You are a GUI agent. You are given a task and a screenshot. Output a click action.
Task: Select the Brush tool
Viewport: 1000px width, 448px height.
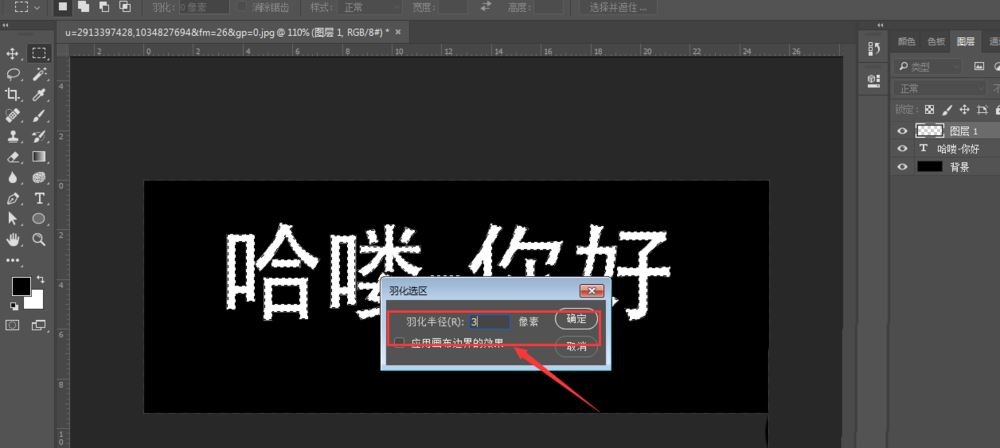[x=39, y=116]
